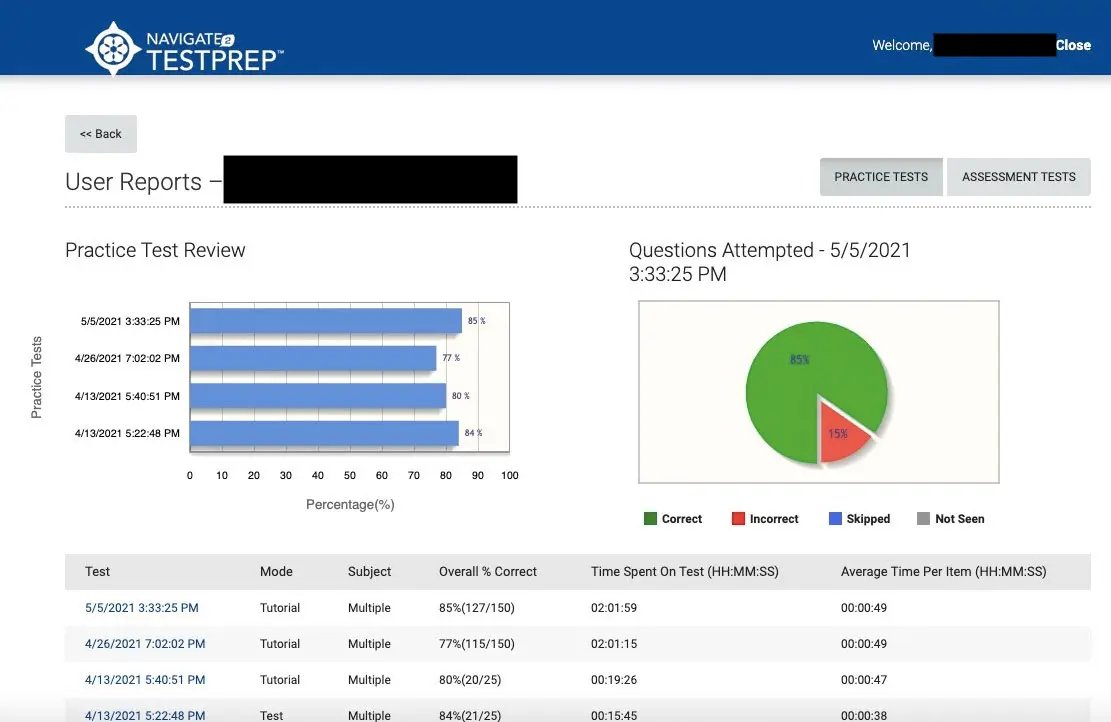Click the red 15% pie slice
This screenshot has width=1111, height=722.
point(840,431)
